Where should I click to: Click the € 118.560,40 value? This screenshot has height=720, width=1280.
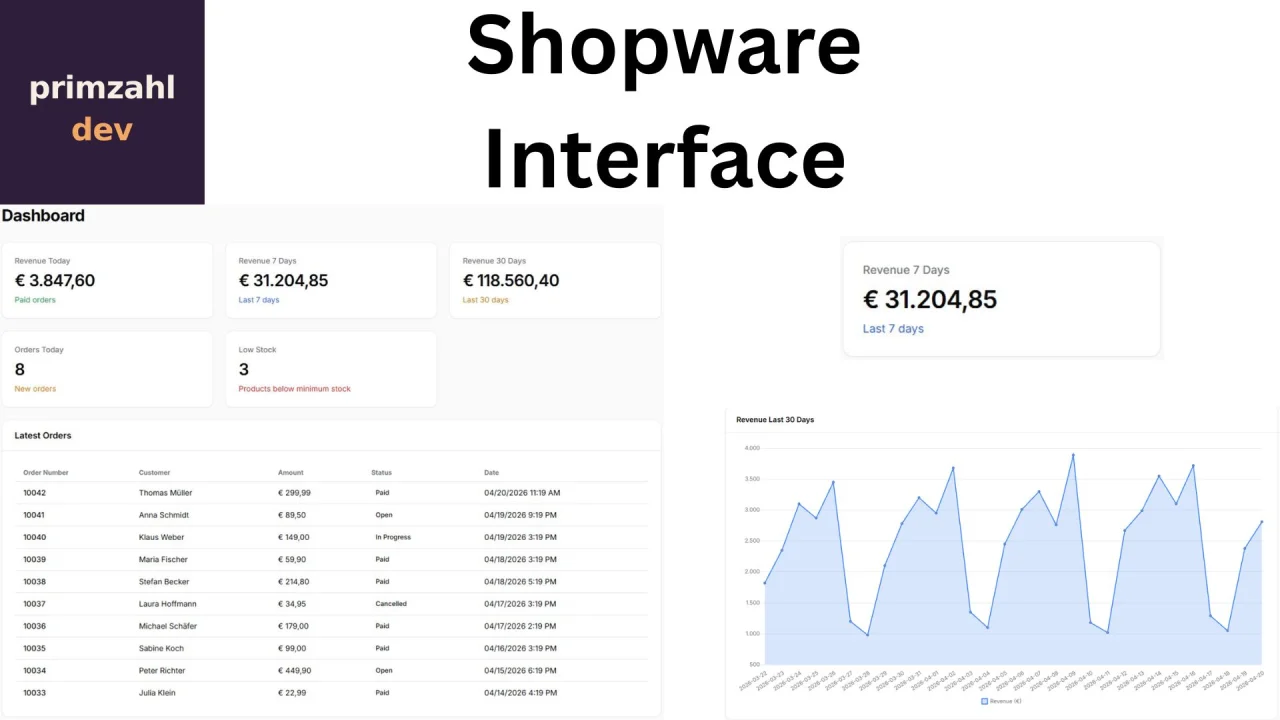point(511,281)
